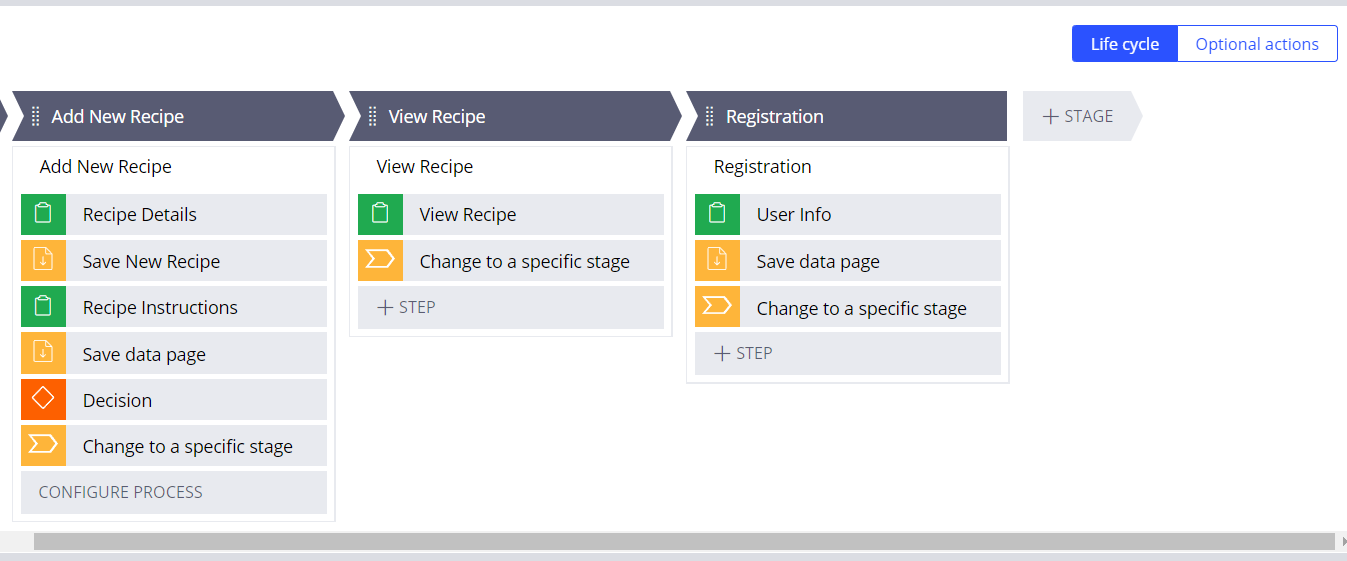
Task: Click the stage-change arrow icon in Add New Recipe
Action: tap(43, 446)
